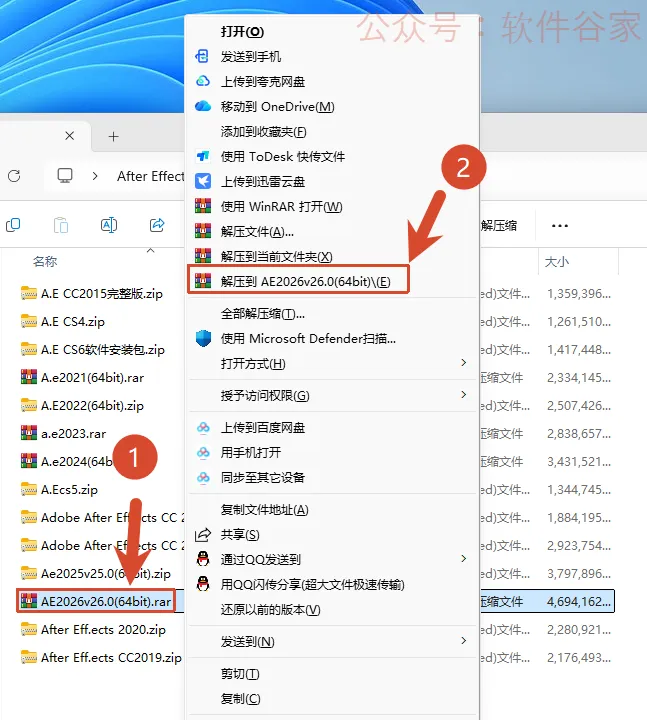Select 还原以前的版本(V)
Screen dimensions: 647x720
pos(270,610)
